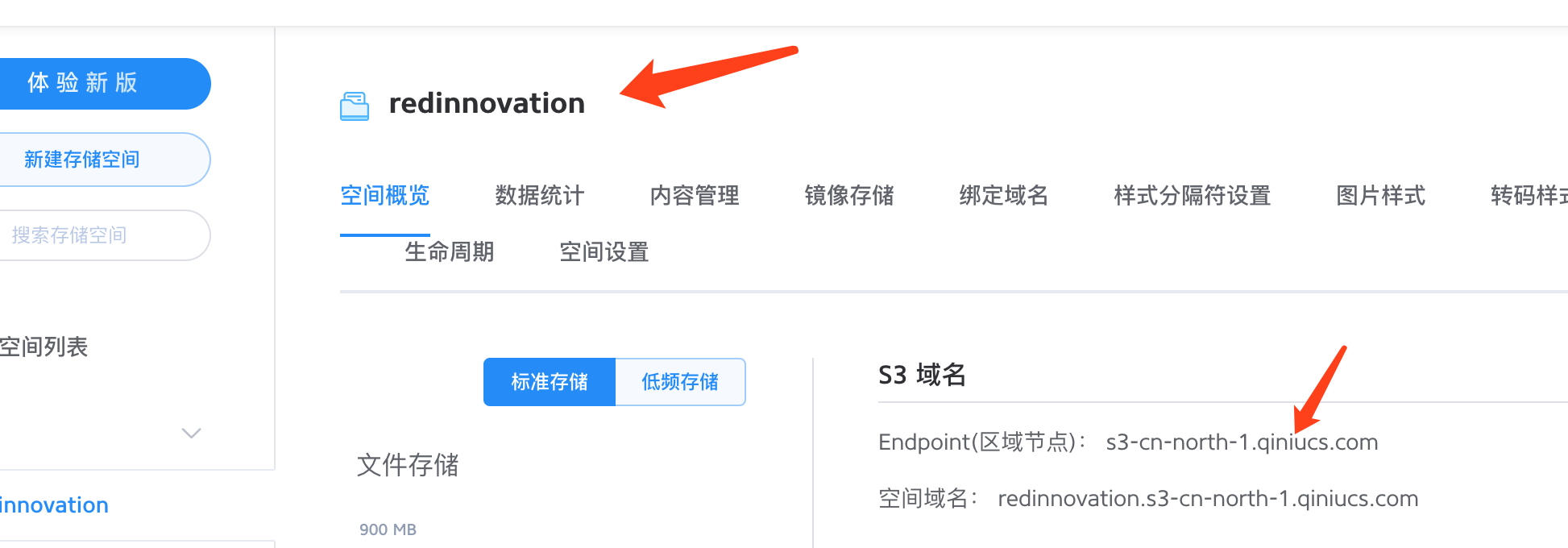Select the 标准存储 storage toggle
1568x548 pixels.
pyautogui.click(x=550, y=382)
